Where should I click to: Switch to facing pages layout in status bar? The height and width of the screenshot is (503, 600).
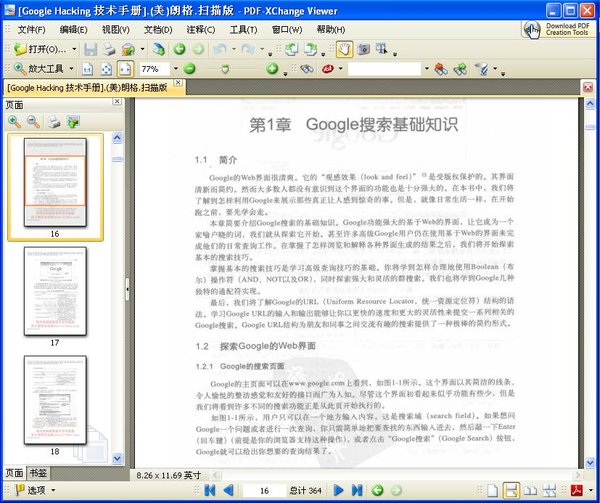(530, 490)
